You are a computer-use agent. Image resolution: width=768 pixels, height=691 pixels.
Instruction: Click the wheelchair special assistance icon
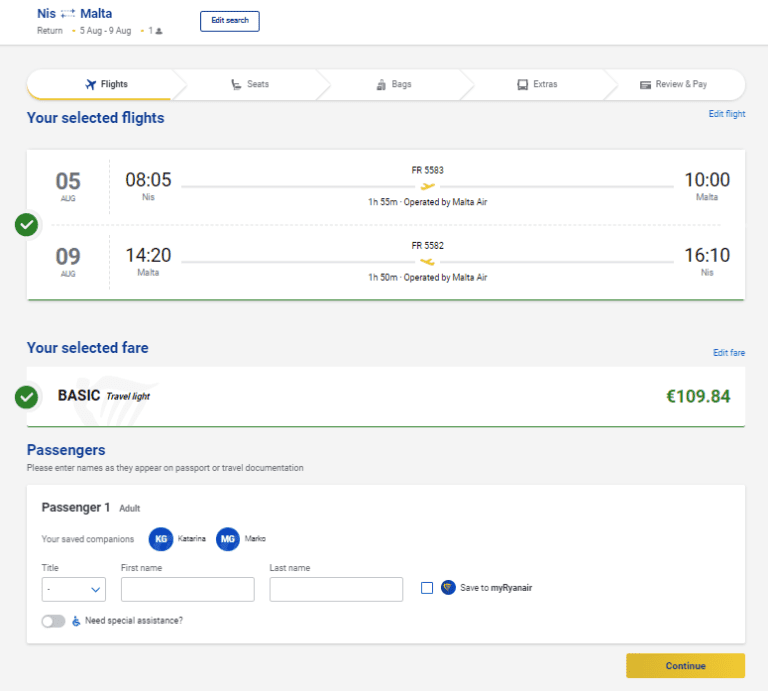(76, 621)
